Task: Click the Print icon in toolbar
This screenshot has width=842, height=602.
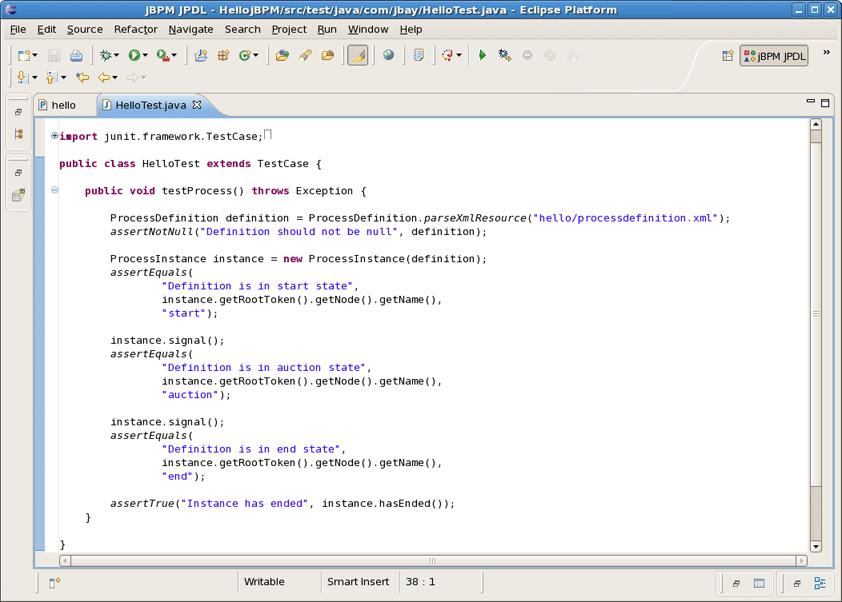Action: [76, 56]
